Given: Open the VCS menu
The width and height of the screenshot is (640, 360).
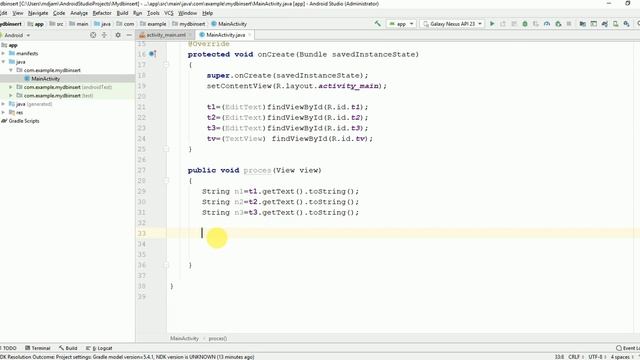Looking at the screenshot, I should [x=169, y=13].
